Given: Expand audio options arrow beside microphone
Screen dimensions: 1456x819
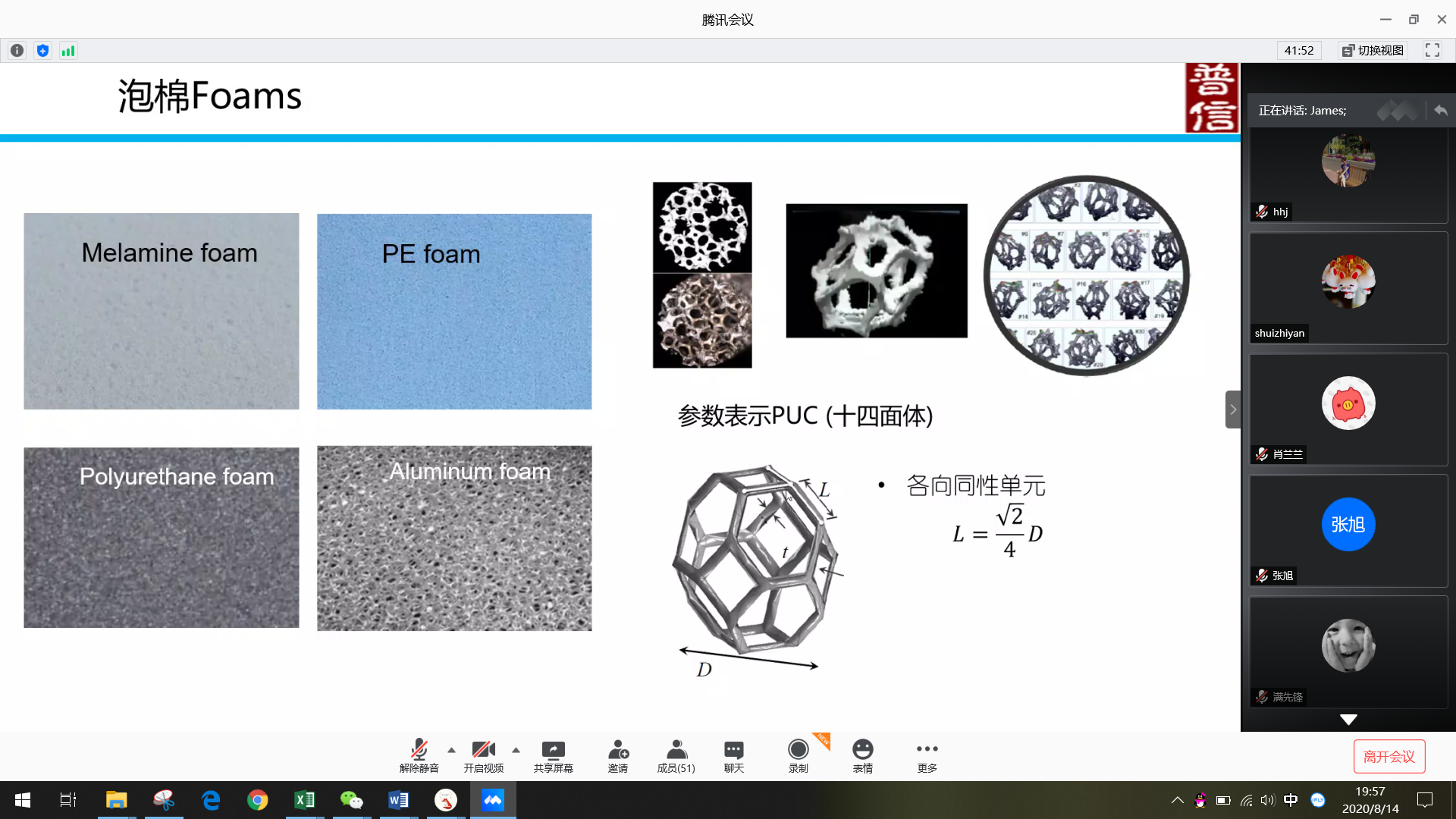Looking at the screenshot, I should coord(452,750).
